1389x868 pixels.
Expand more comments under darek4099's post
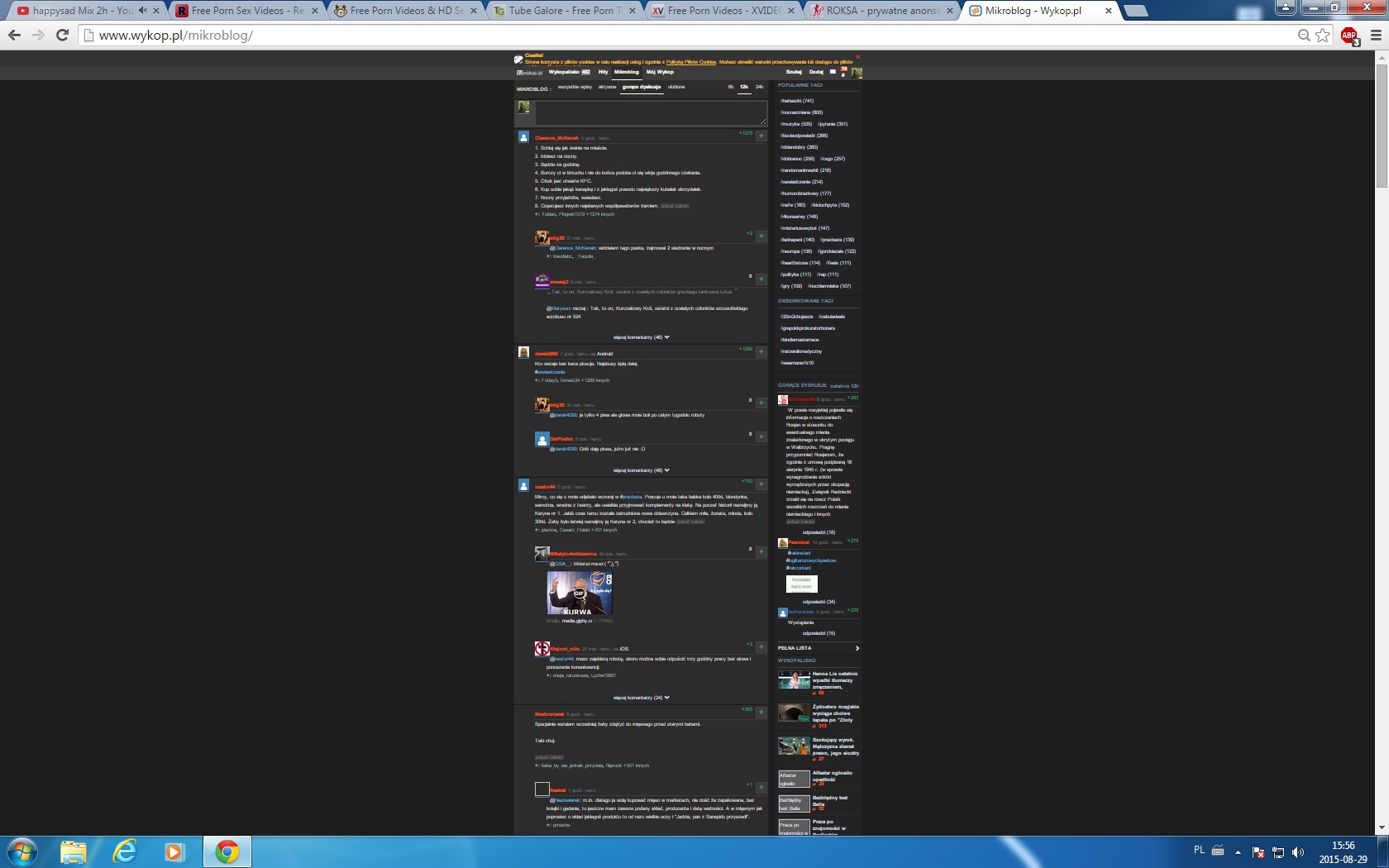642,470
